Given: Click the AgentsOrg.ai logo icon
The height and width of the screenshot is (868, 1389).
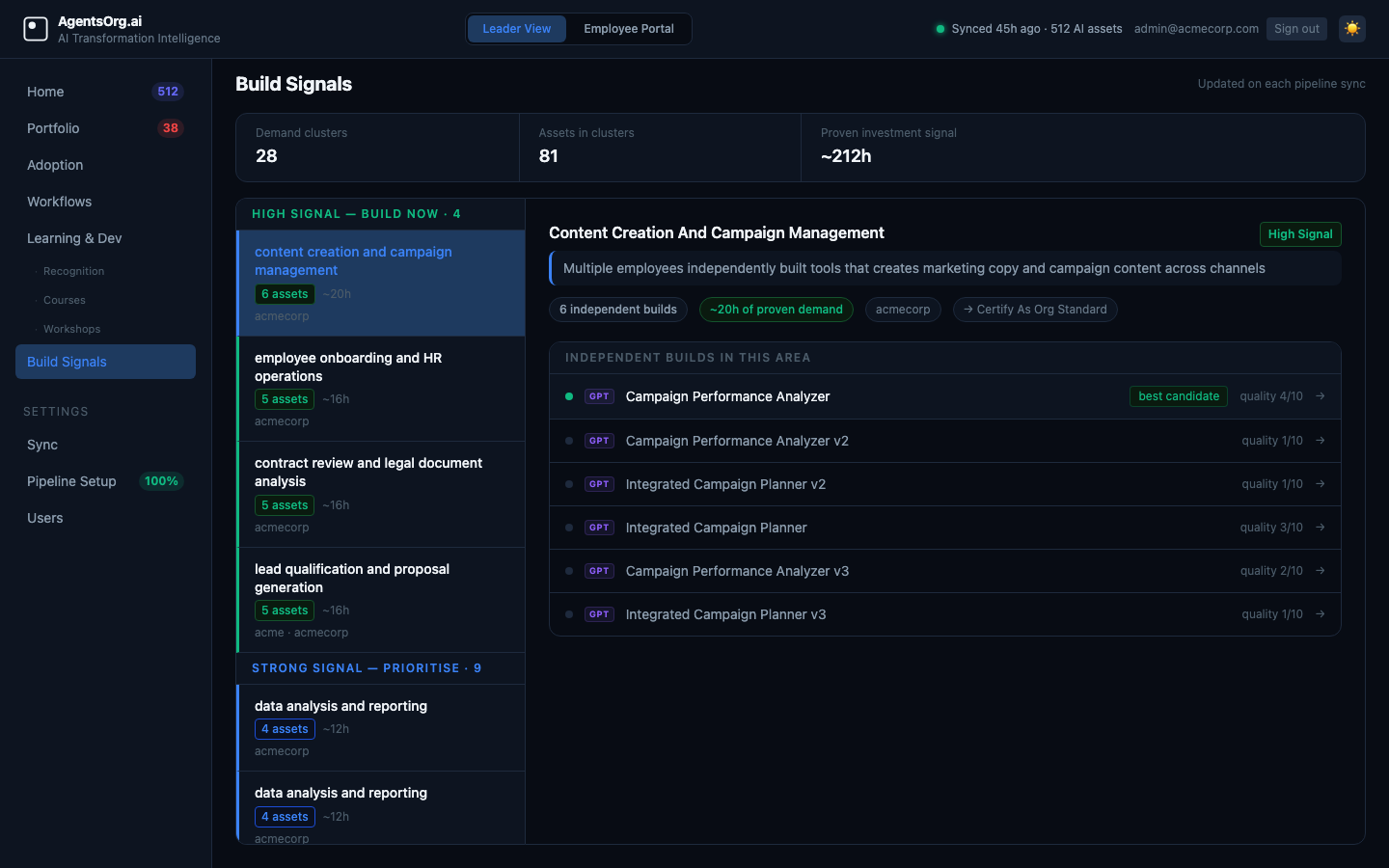Looking at the screenshot, I should pos(36,29).
